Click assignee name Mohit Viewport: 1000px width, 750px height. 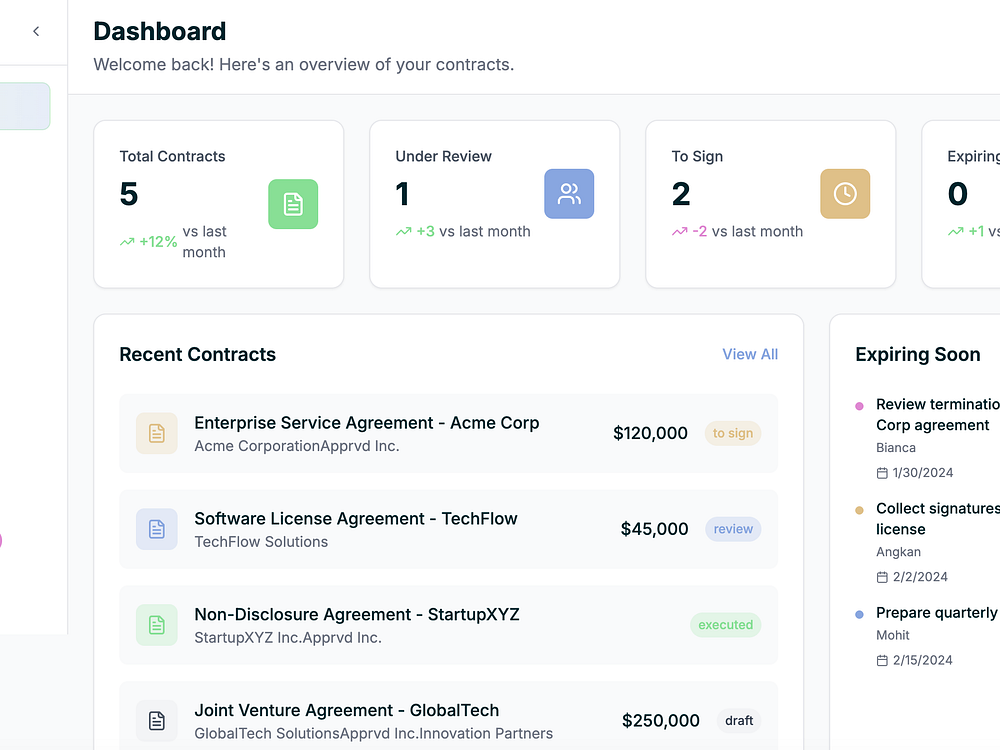893,635
